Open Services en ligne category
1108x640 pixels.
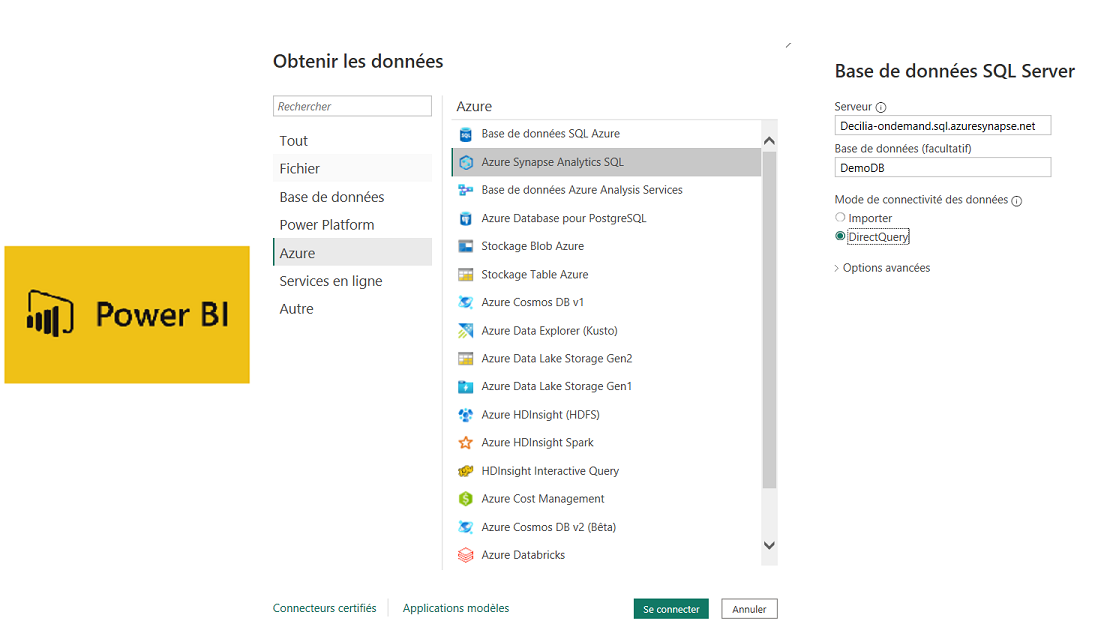(x=352, y=281)
